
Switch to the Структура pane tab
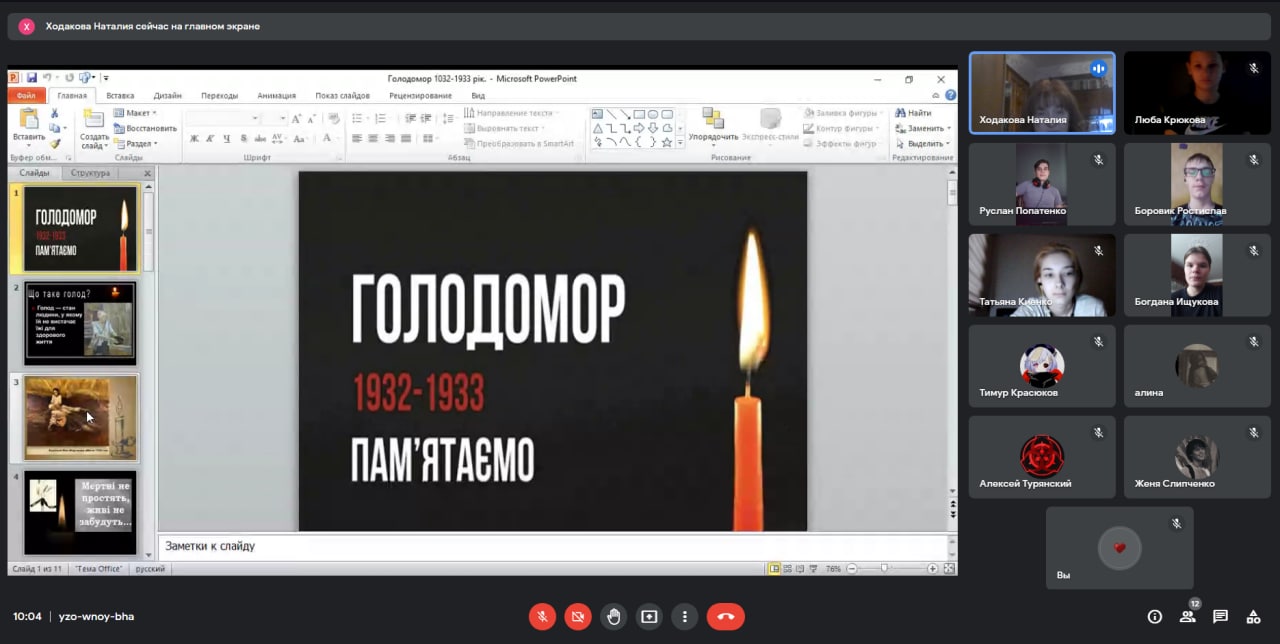coord(90,173)
